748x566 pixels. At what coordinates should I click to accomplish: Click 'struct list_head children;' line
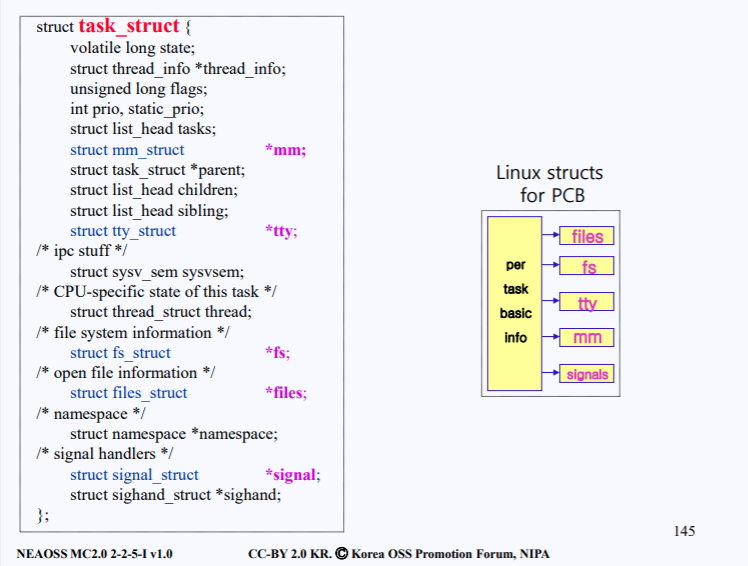click(x=154, y=190)
